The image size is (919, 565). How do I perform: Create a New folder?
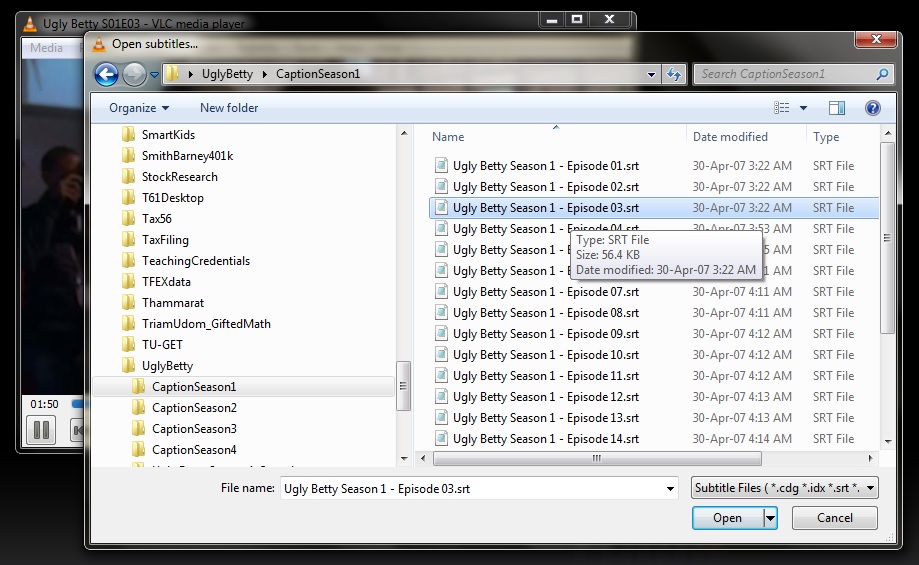pos(229,108)
